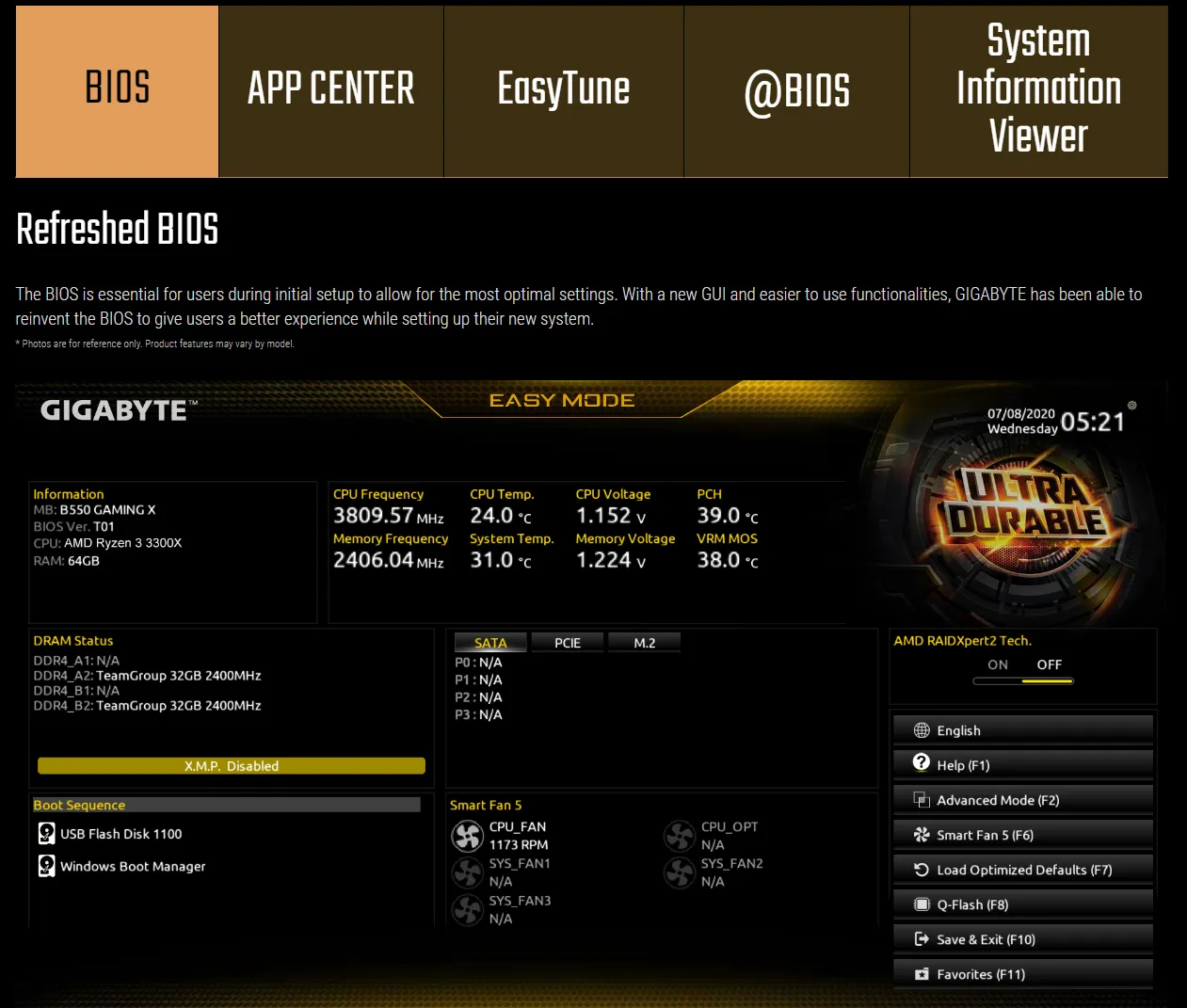
Task: Click the Refreshed BIOS heading
Action: pyautogui.click(x=117, y=229)
